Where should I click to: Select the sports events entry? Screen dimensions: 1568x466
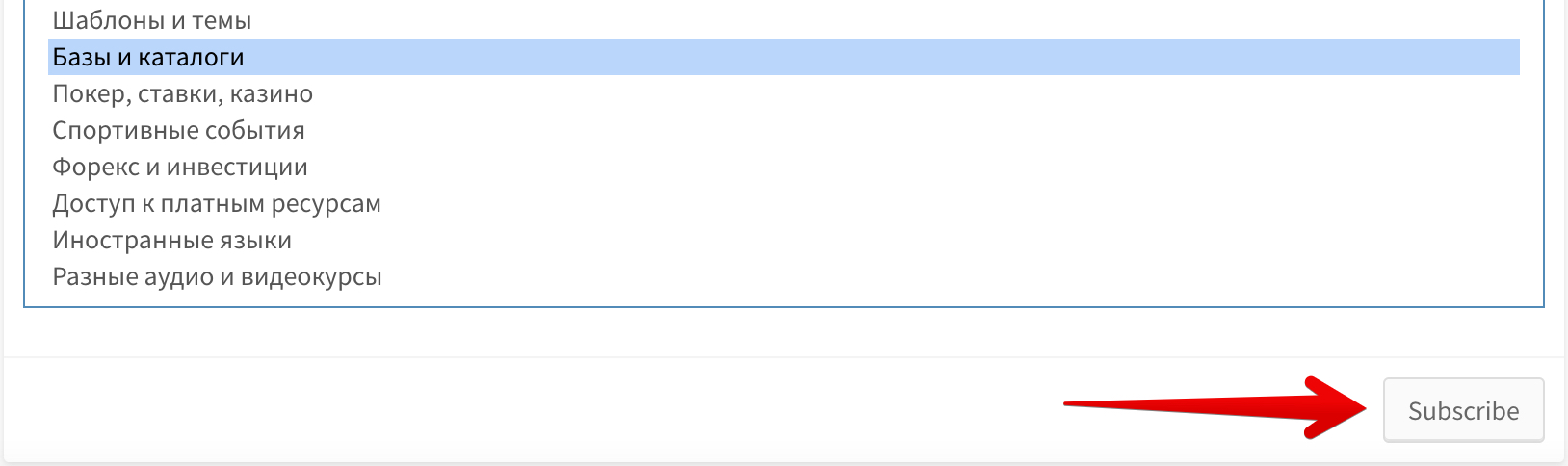(x=178, y=130)
